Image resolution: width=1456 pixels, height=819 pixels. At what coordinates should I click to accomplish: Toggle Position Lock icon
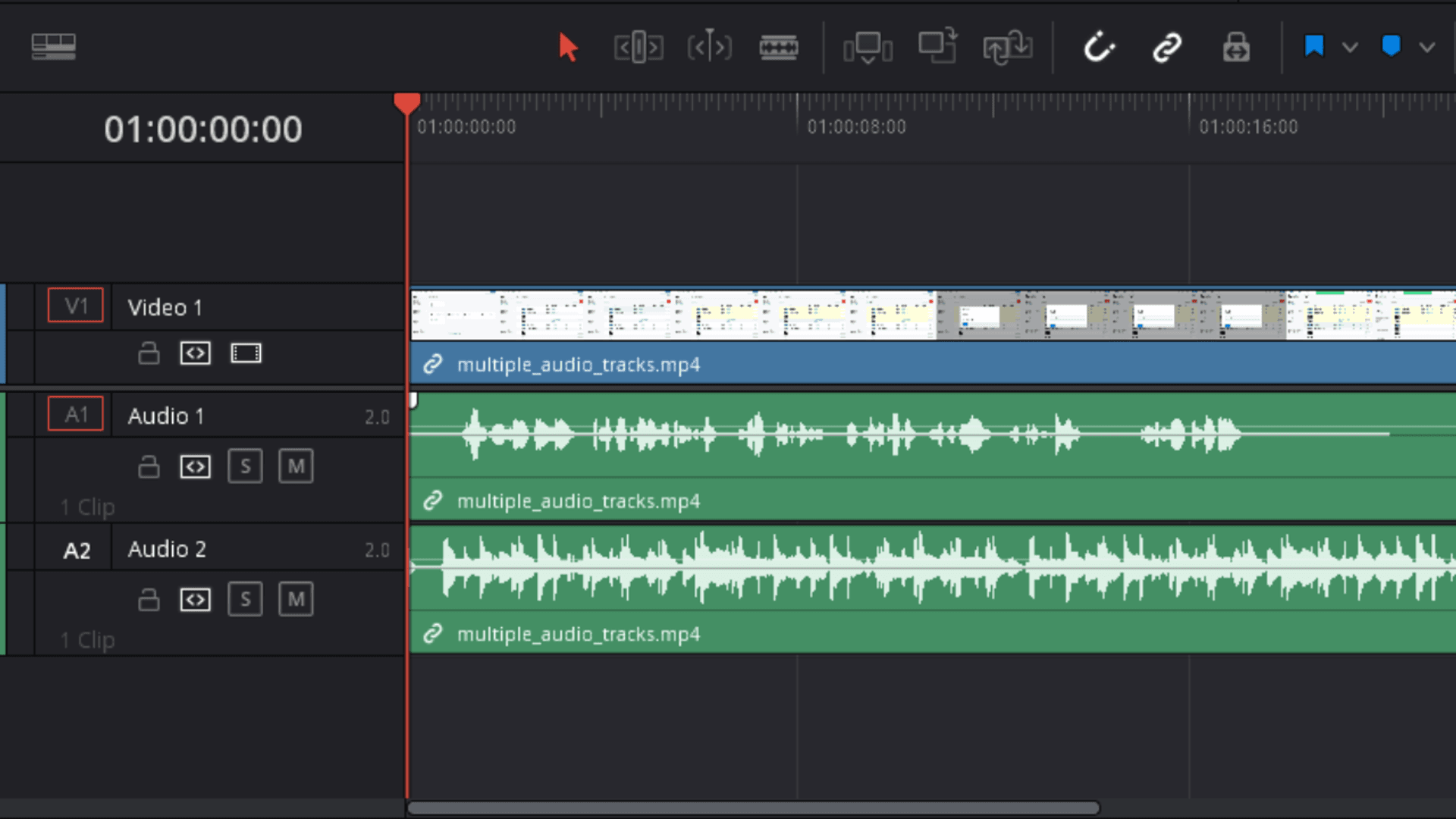[x=1236, y=47]
